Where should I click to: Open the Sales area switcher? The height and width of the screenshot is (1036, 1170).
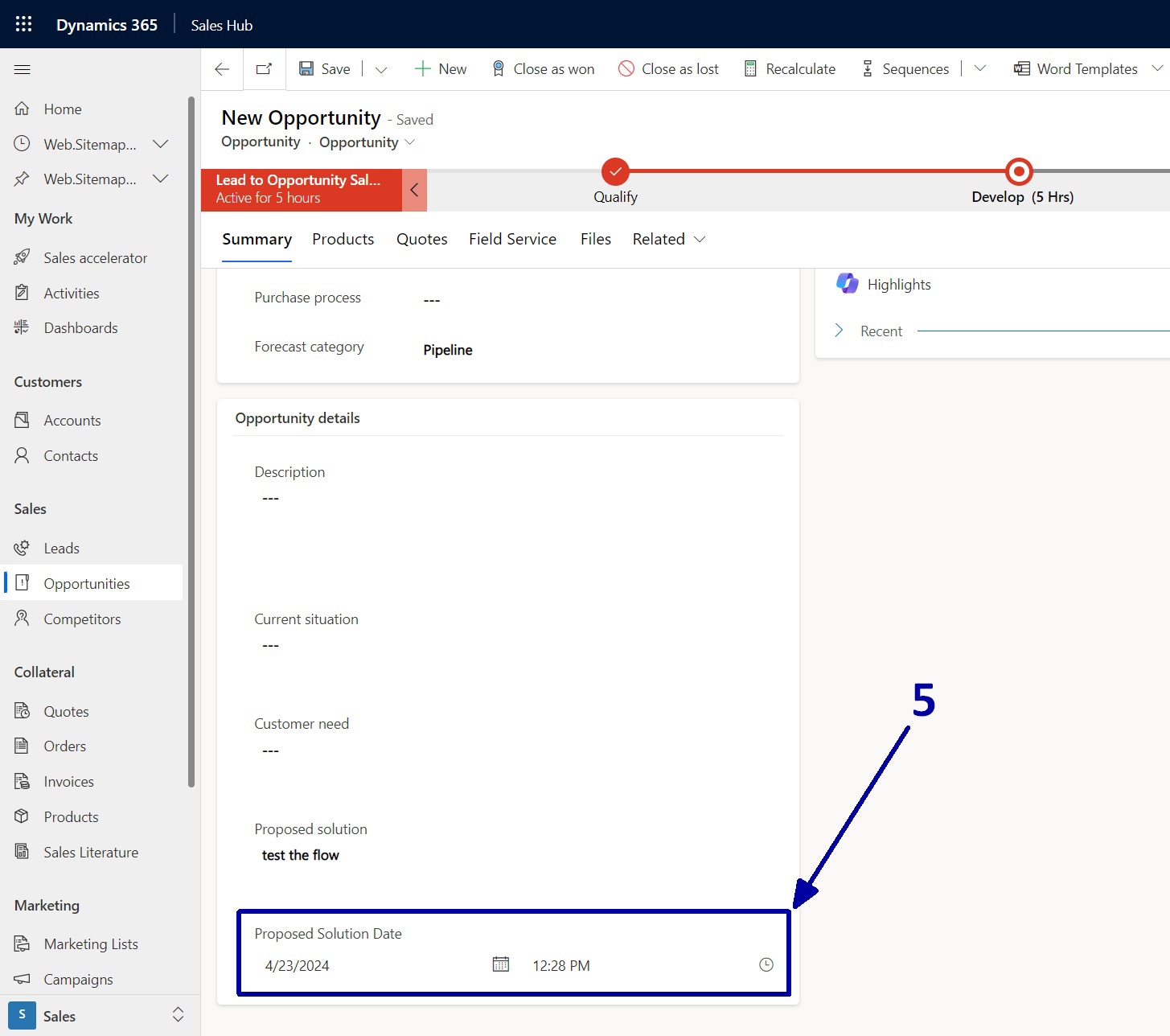(100, 1015)
